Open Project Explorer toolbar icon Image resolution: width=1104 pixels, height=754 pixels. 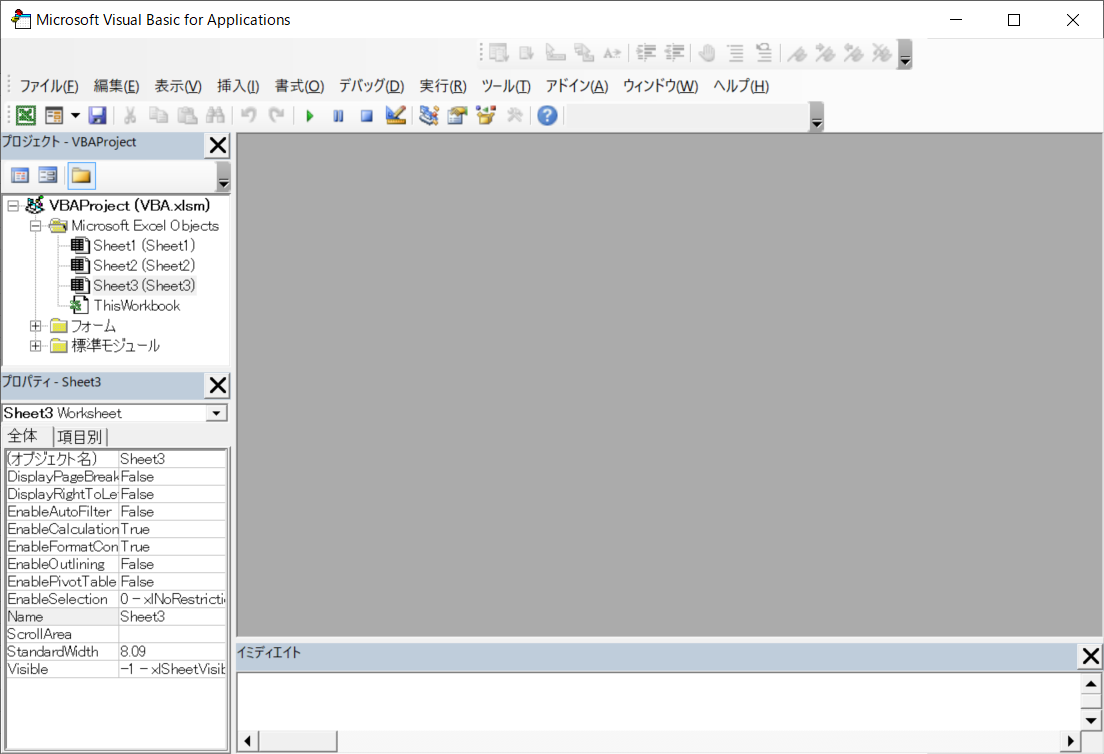click(428, 115)
